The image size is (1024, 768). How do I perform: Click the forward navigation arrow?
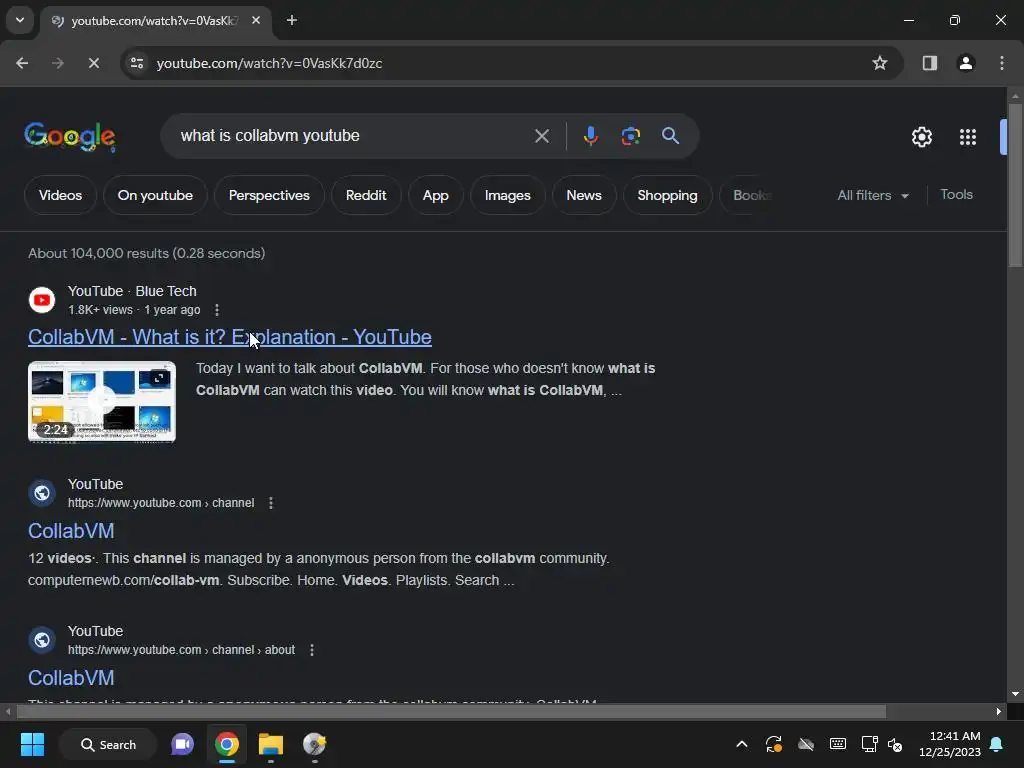pos(58,63)
